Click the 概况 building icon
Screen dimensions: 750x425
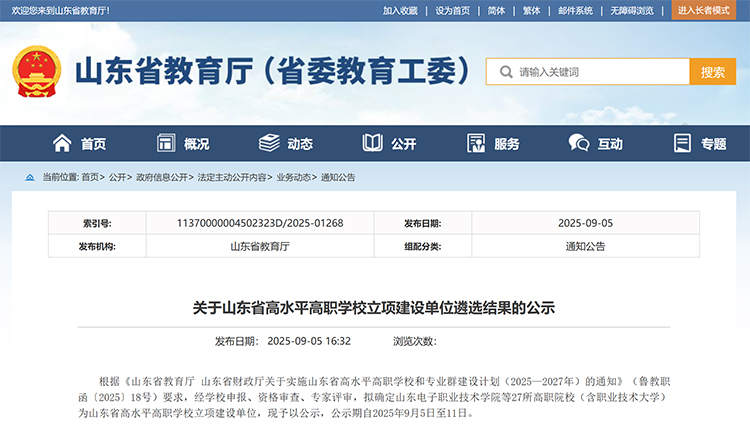166,143
